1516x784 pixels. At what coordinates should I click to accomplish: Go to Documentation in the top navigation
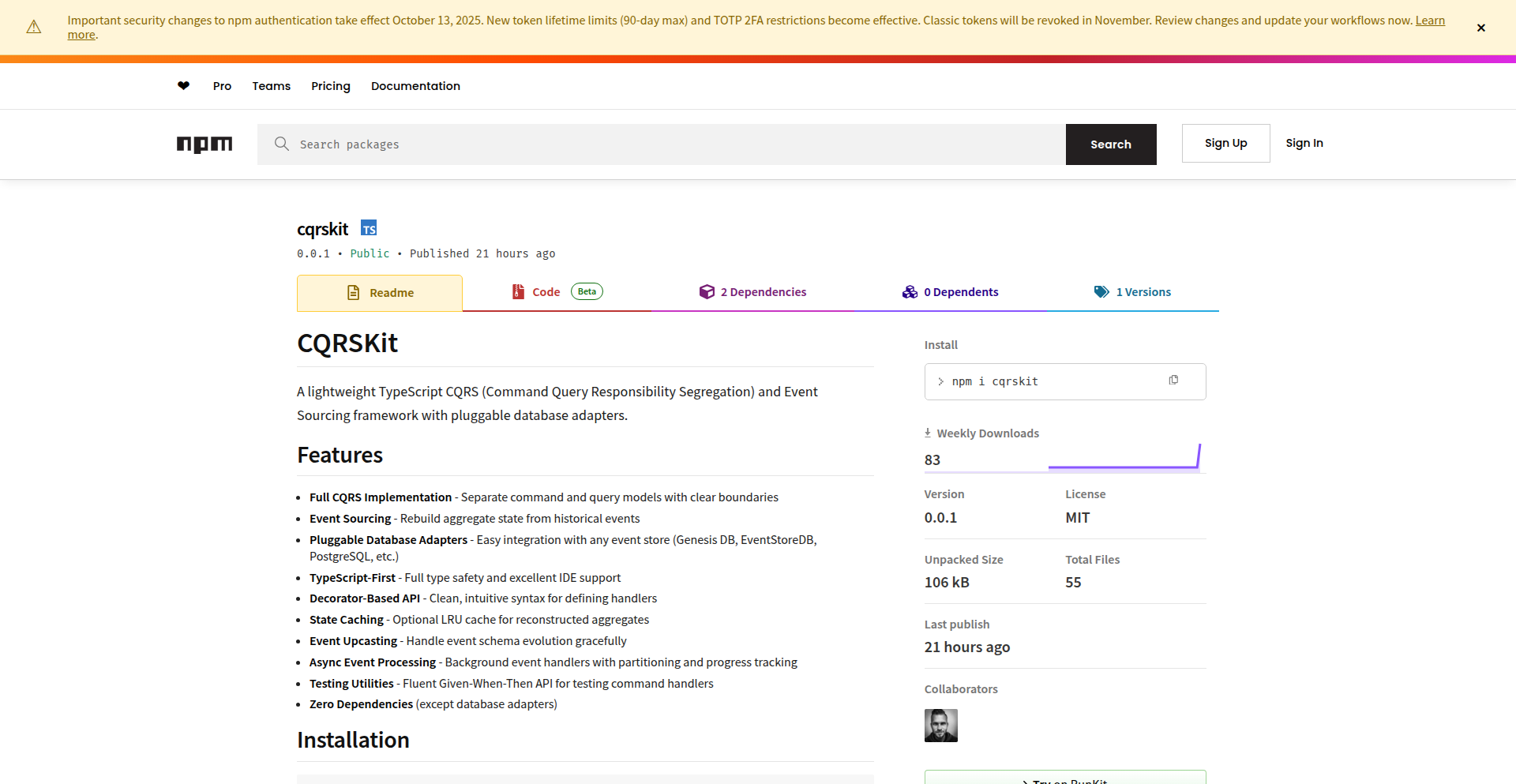(x=415, y=86)
